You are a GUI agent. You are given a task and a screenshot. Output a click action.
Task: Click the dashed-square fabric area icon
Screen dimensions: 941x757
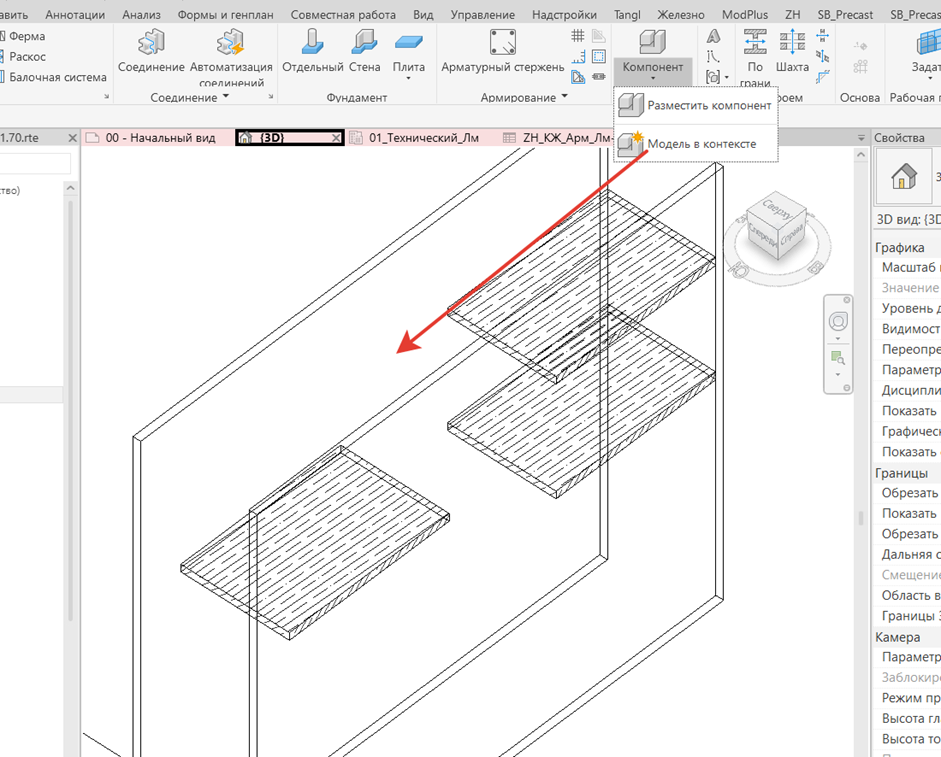599,56
